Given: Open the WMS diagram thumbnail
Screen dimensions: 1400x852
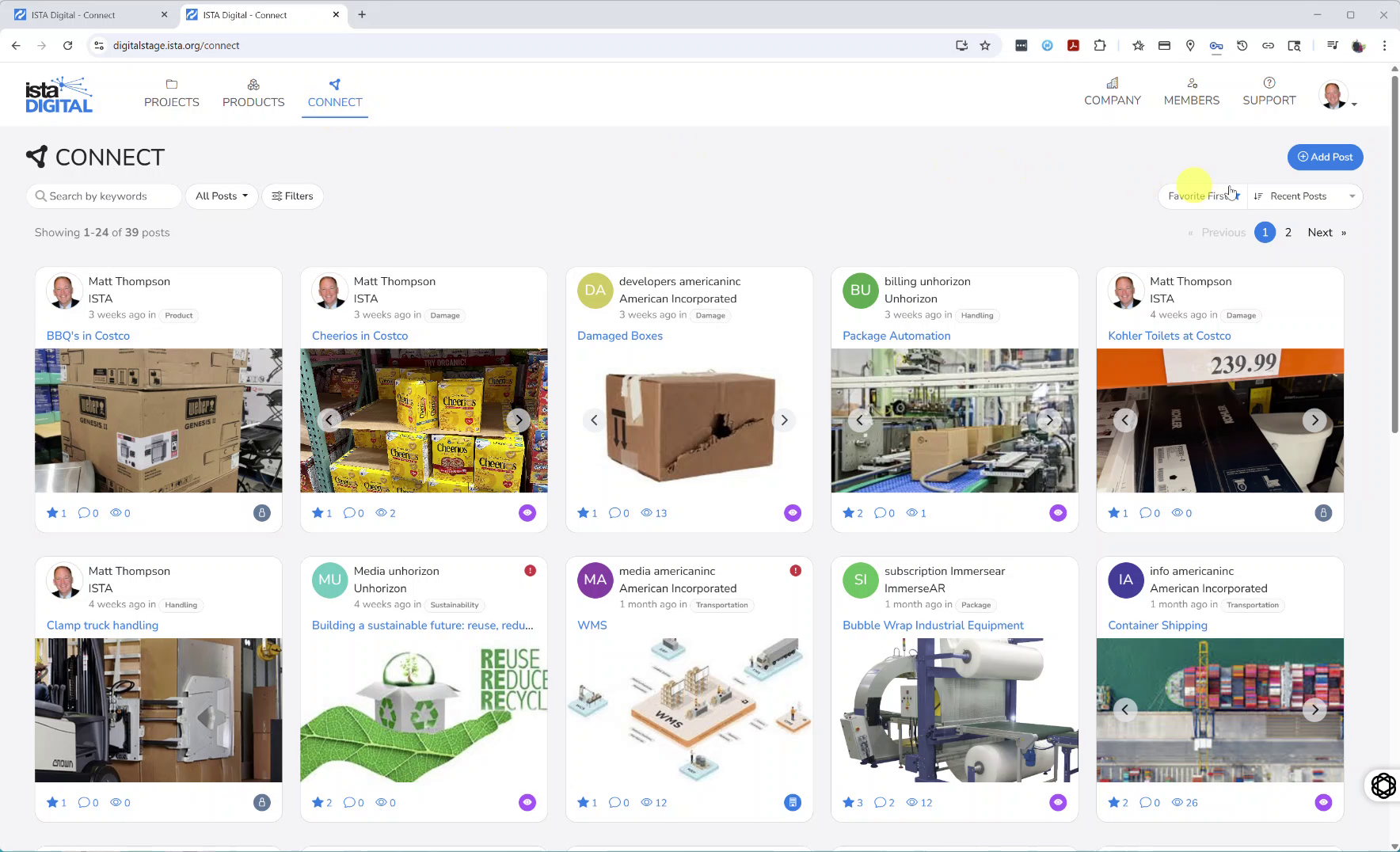Looking at the screenshot, I should pos(689,710).
